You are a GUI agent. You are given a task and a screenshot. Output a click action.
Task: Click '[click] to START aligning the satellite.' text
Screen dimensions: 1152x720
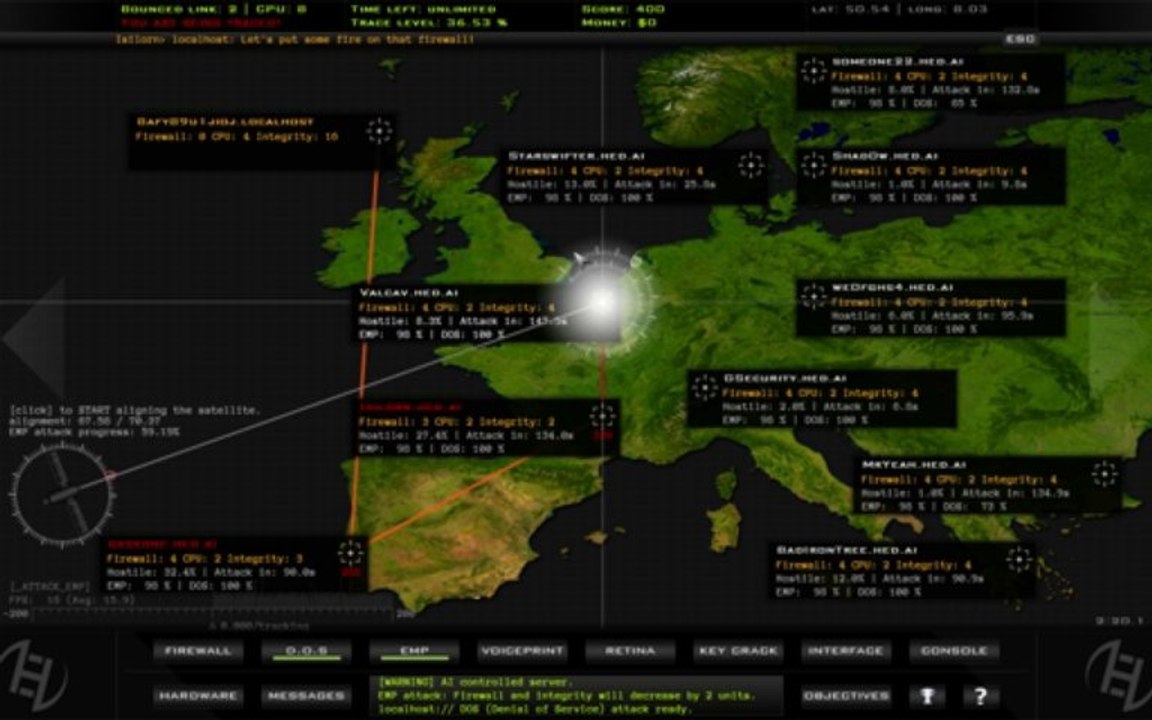(134, 410)
